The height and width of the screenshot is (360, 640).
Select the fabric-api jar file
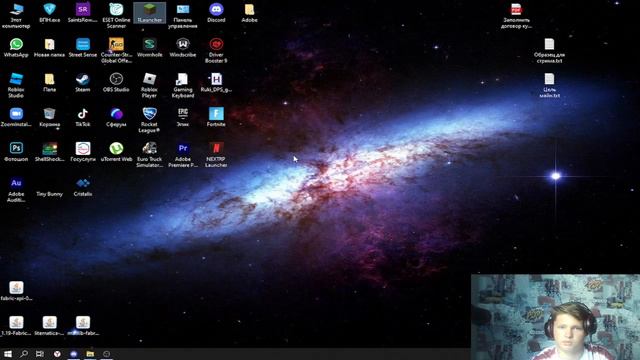pos(16,291)
